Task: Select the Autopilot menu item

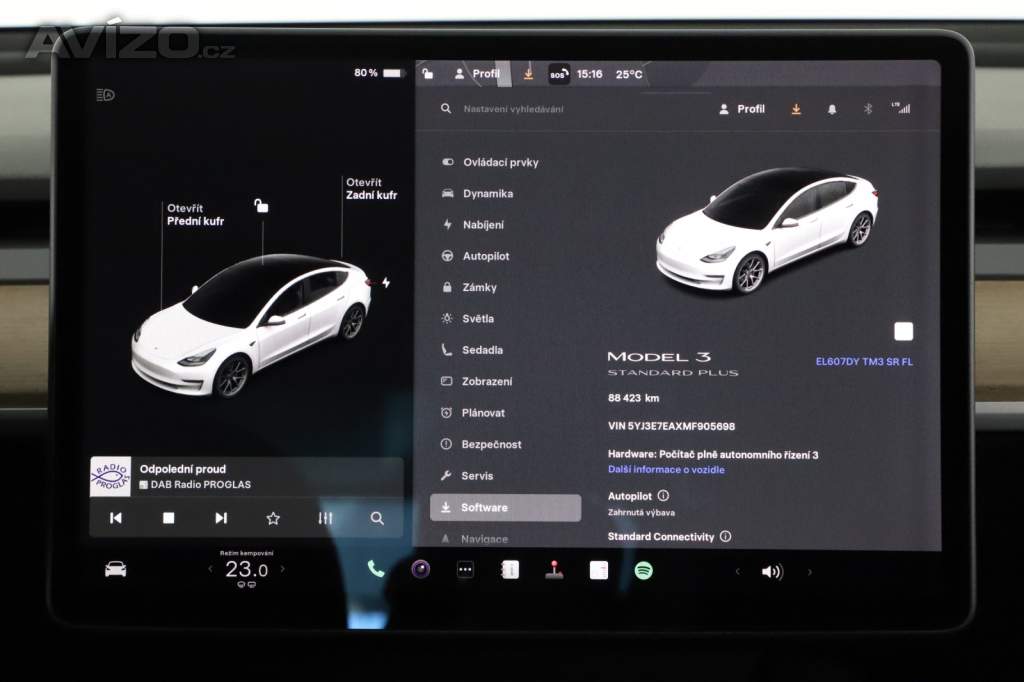Action: tap(485, 256)
